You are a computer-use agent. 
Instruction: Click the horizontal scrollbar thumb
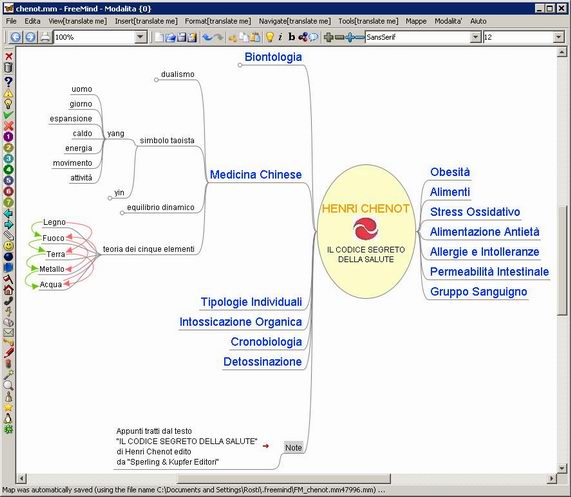tap(284, 478)
